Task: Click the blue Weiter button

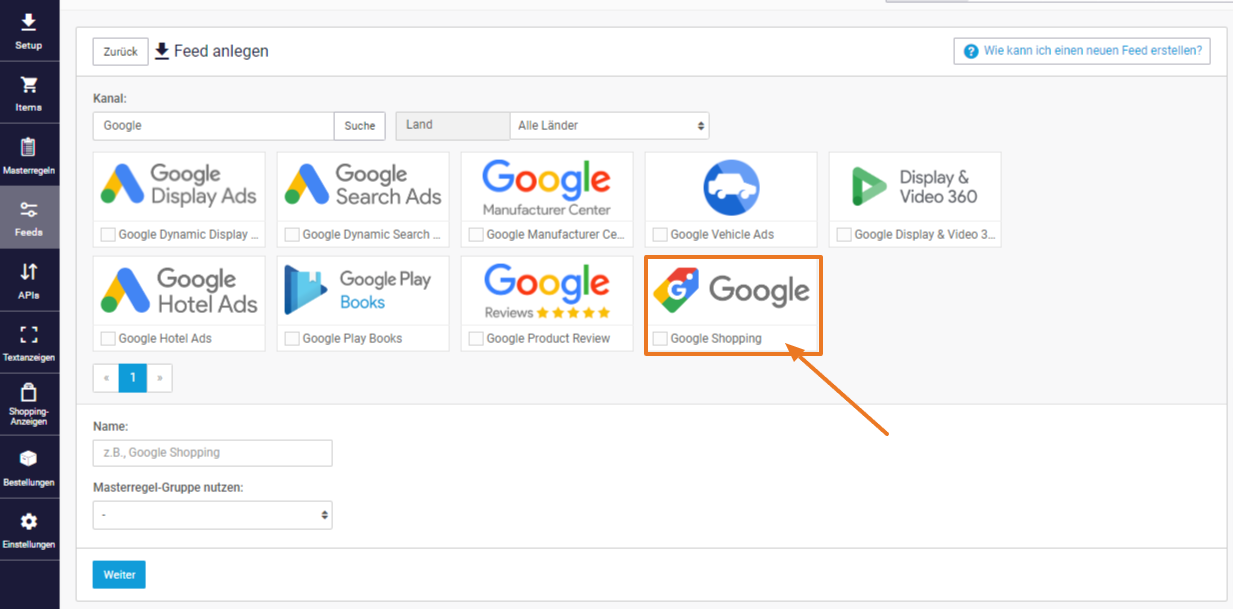Action: coord(119,575)
